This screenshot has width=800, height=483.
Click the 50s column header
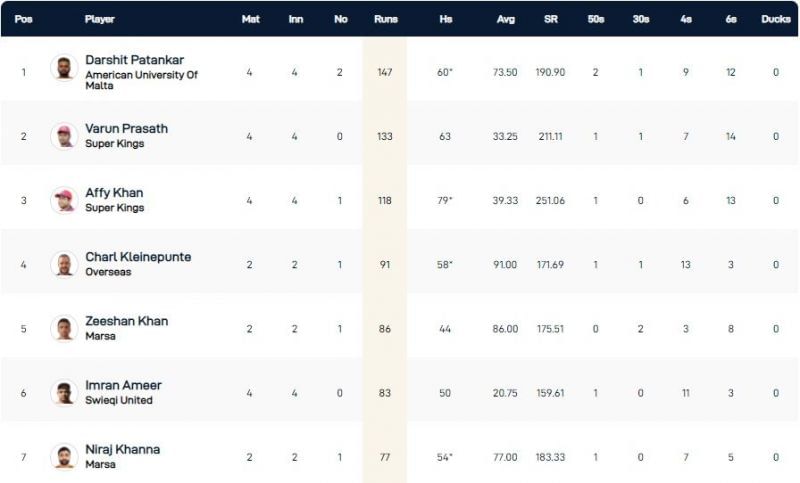coord(596,19)
